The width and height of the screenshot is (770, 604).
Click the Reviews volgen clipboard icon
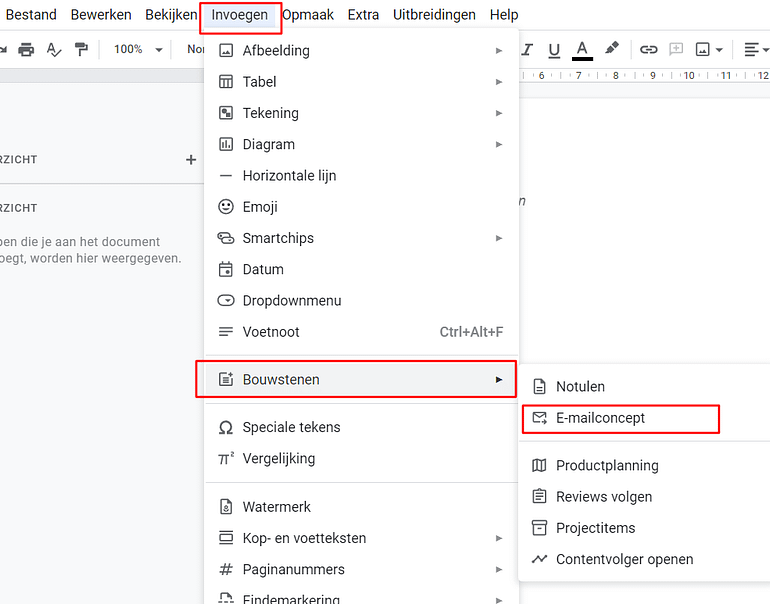click(x=539, y=496)
